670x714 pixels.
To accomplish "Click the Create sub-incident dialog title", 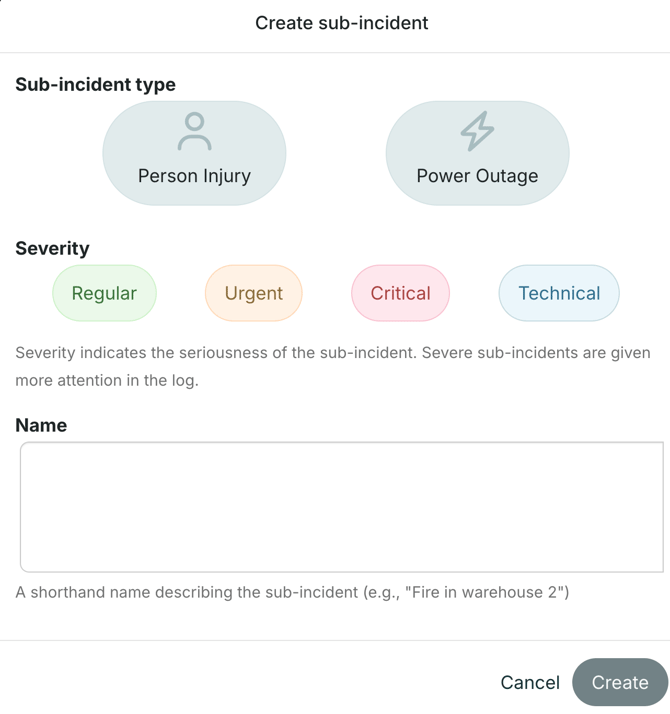I will 341,23.
